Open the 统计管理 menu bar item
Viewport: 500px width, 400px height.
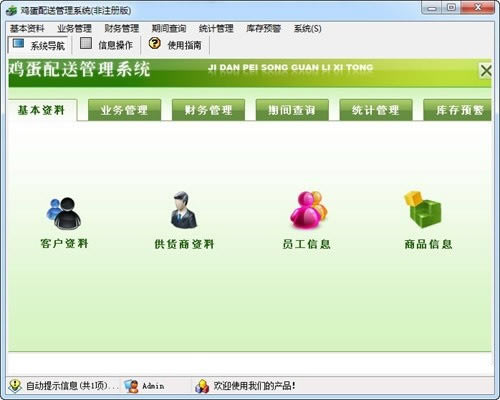(x=216, y=29)
